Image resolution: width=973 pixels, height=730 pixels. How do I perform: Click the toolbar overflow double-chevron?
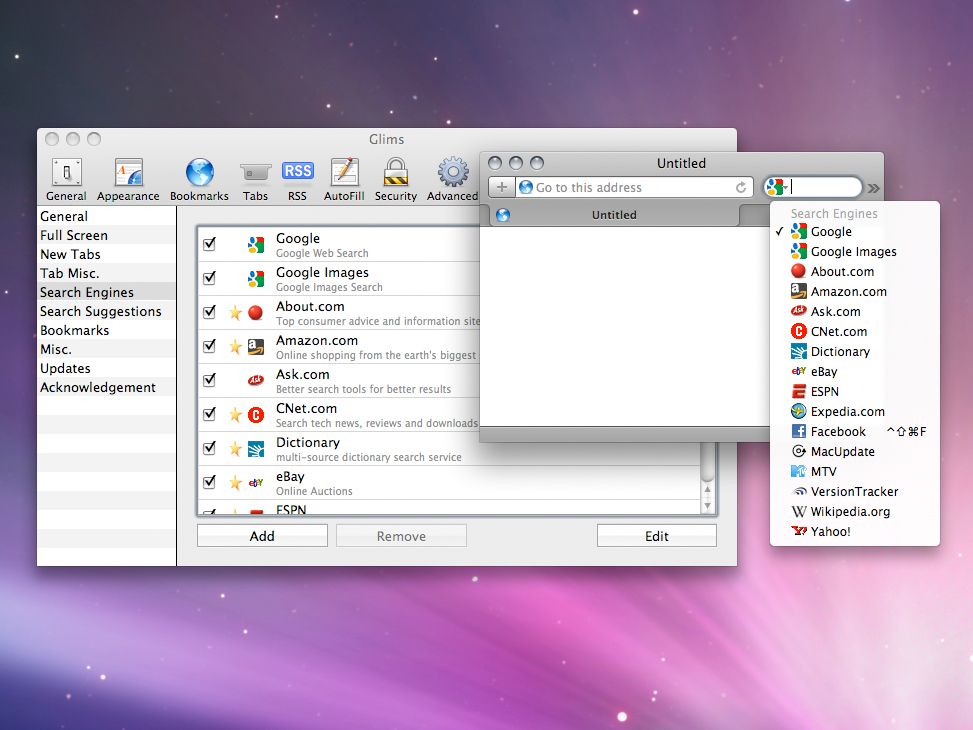tap(874, 188)
